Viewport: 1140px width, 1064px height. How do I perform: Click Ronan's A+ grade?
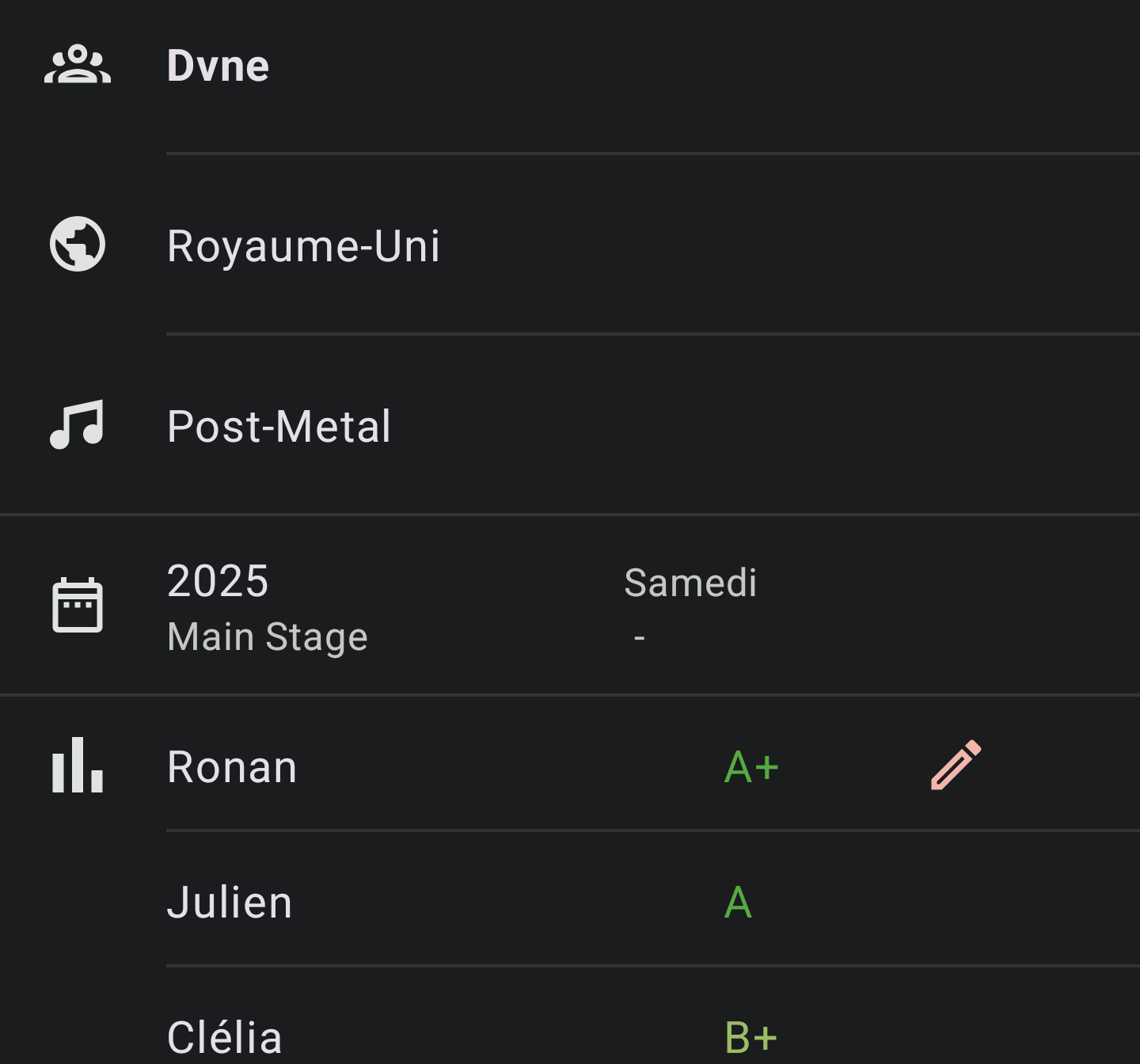(x=751, y=767)
